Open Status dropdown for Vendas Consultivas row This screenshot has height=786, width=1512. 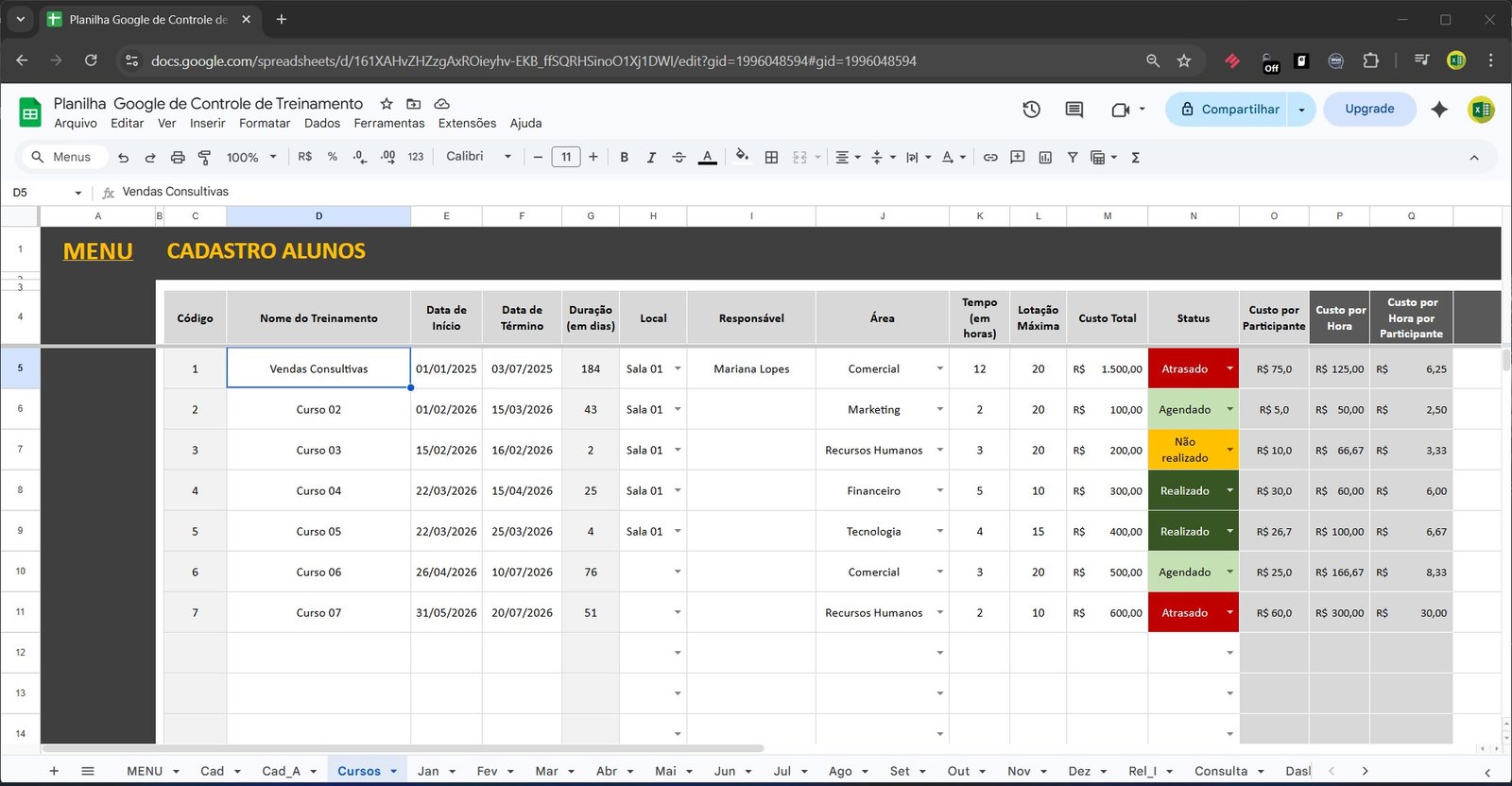coord(1229,368)
